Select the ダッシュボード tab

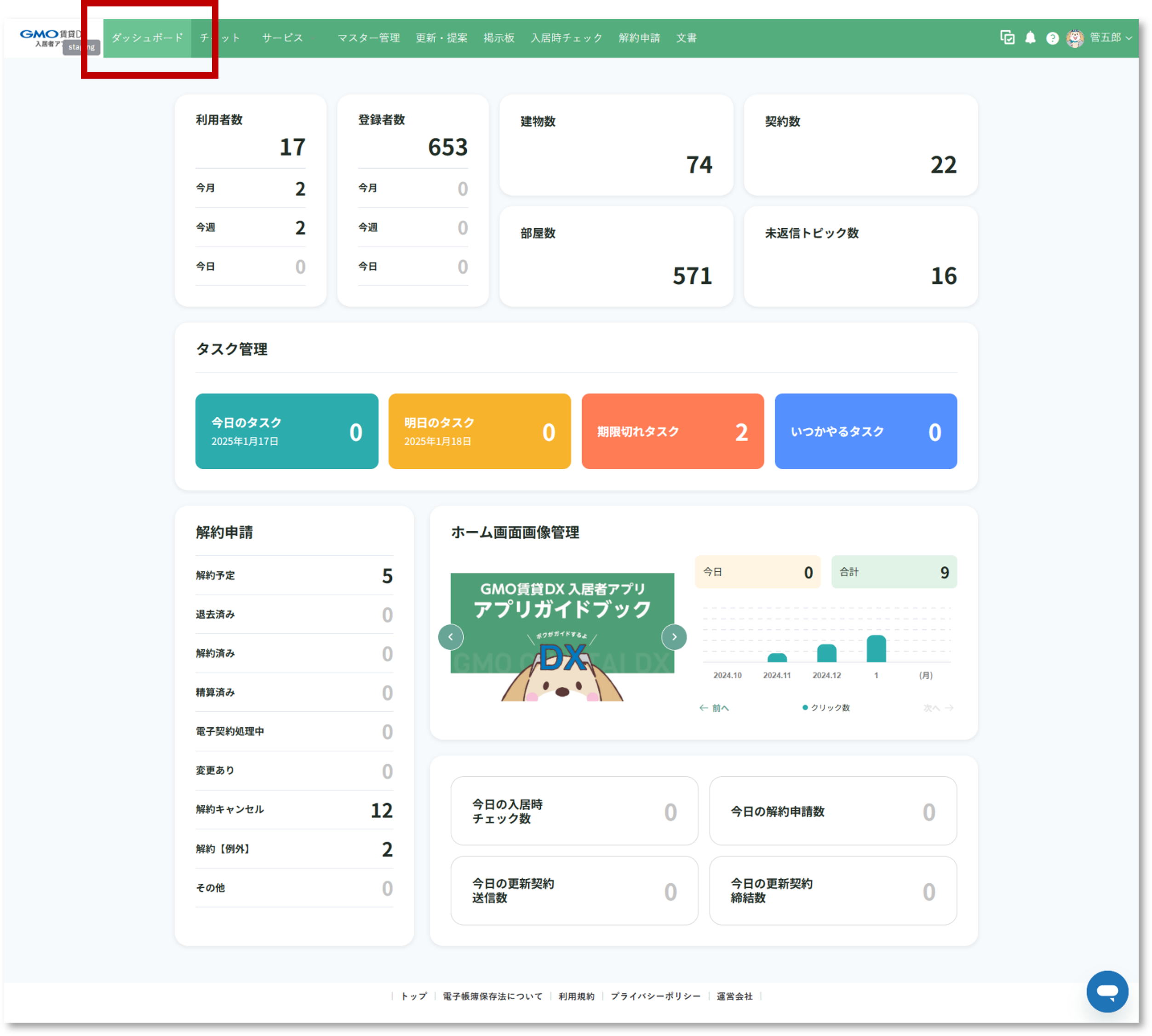[147, 38]
